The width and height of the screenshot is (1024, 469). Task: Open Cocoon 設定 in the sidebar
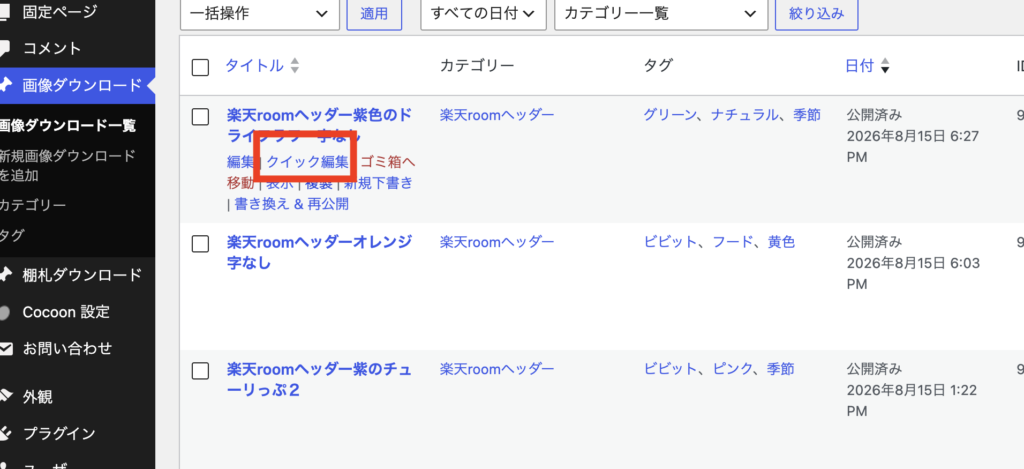tap(66, 312)
